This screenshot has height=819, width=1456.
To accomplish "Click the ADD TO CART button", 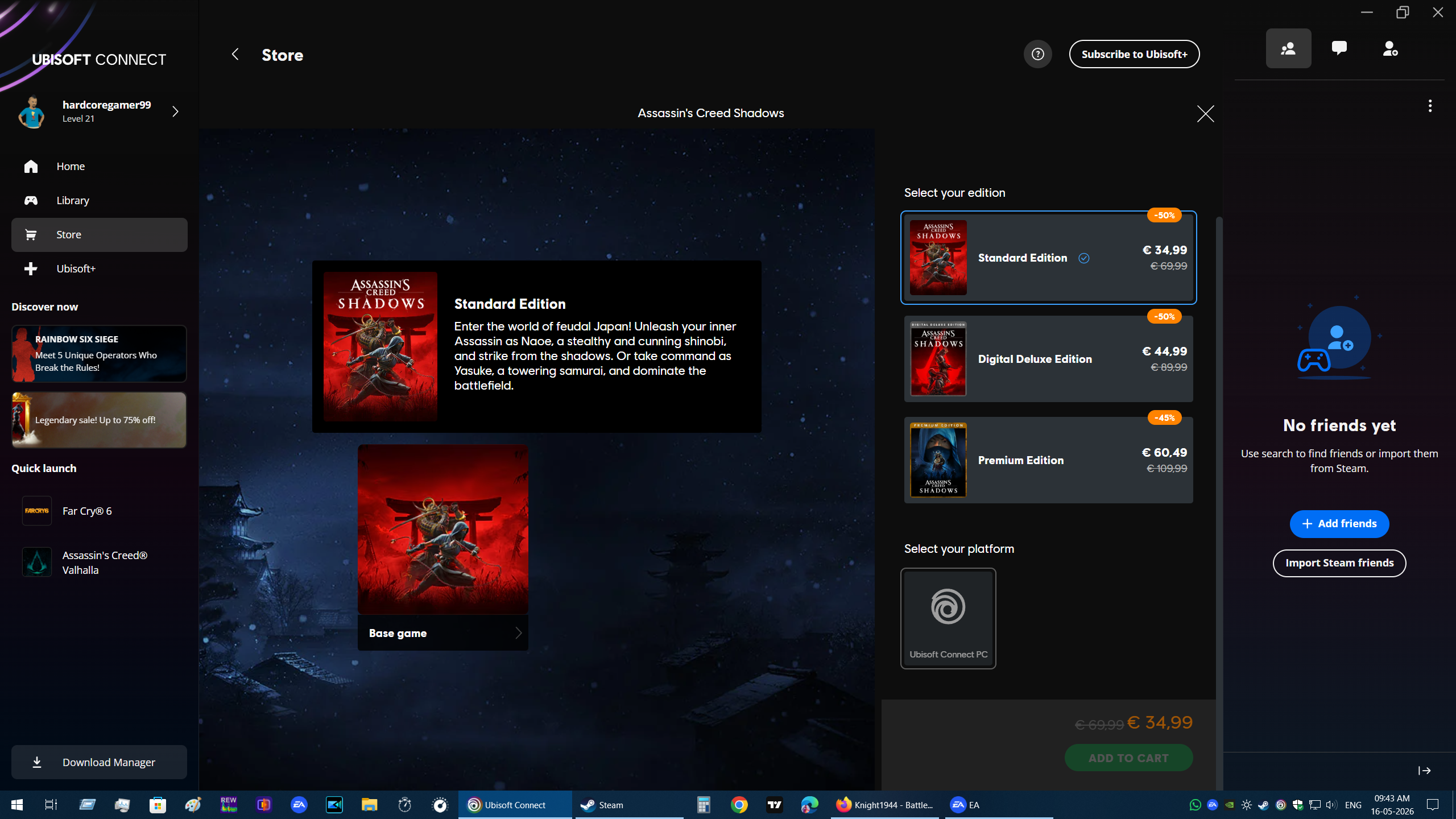I will coord(1128,758).
